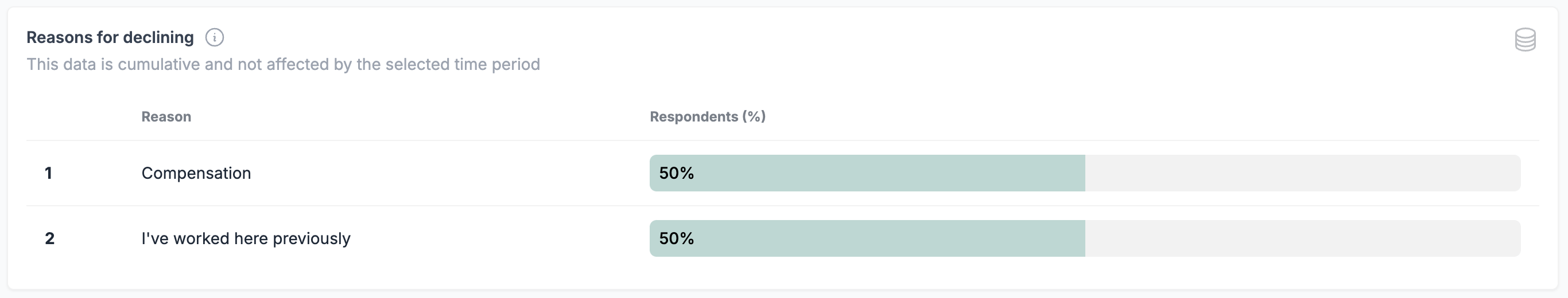Viewport: 1568px width, 298px height.
Task: Click the Respondents (%) column header
Action: pyautogui.click(x=707, y=117)
